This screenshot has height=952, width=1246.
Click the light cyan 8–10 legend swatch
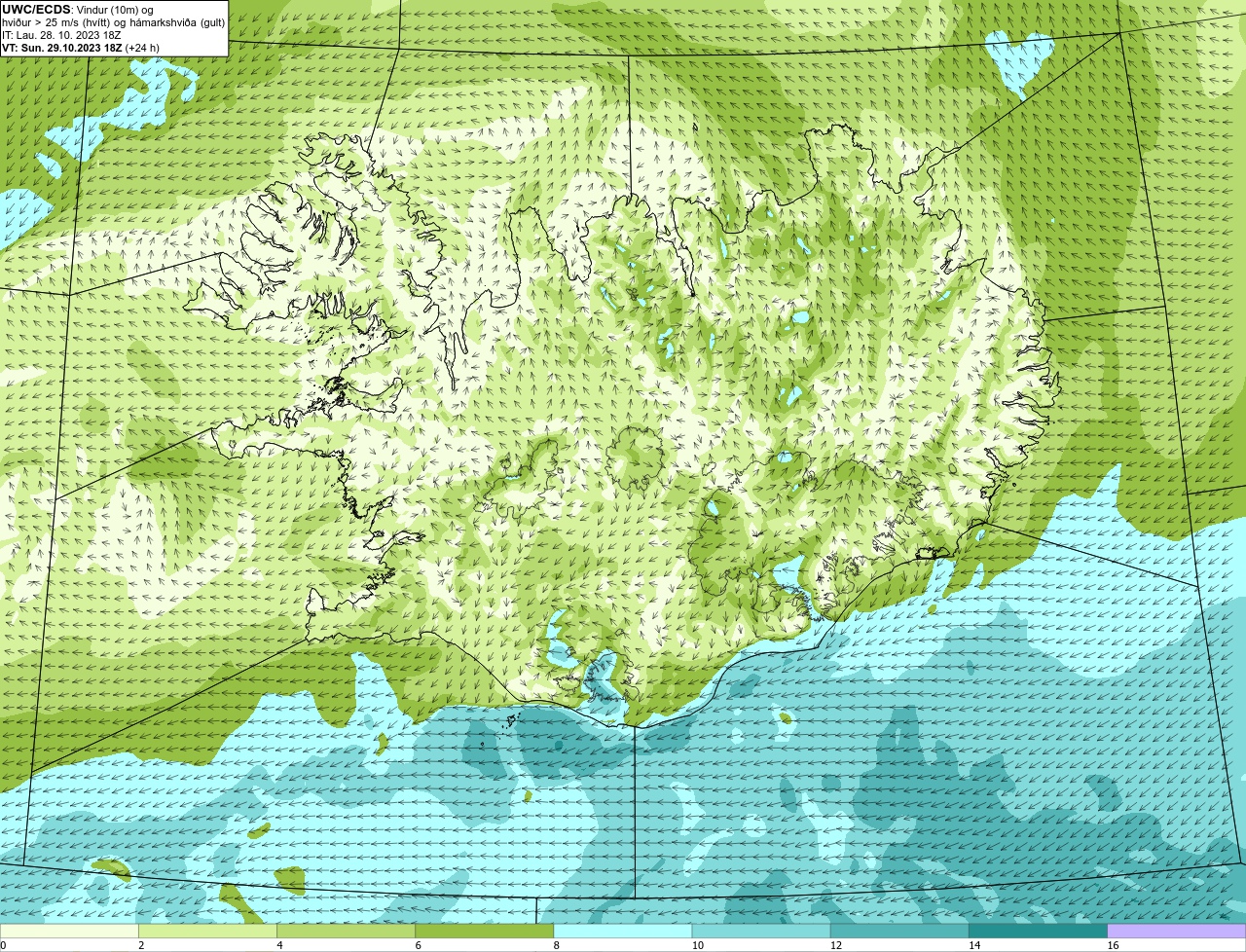[623, 932]
